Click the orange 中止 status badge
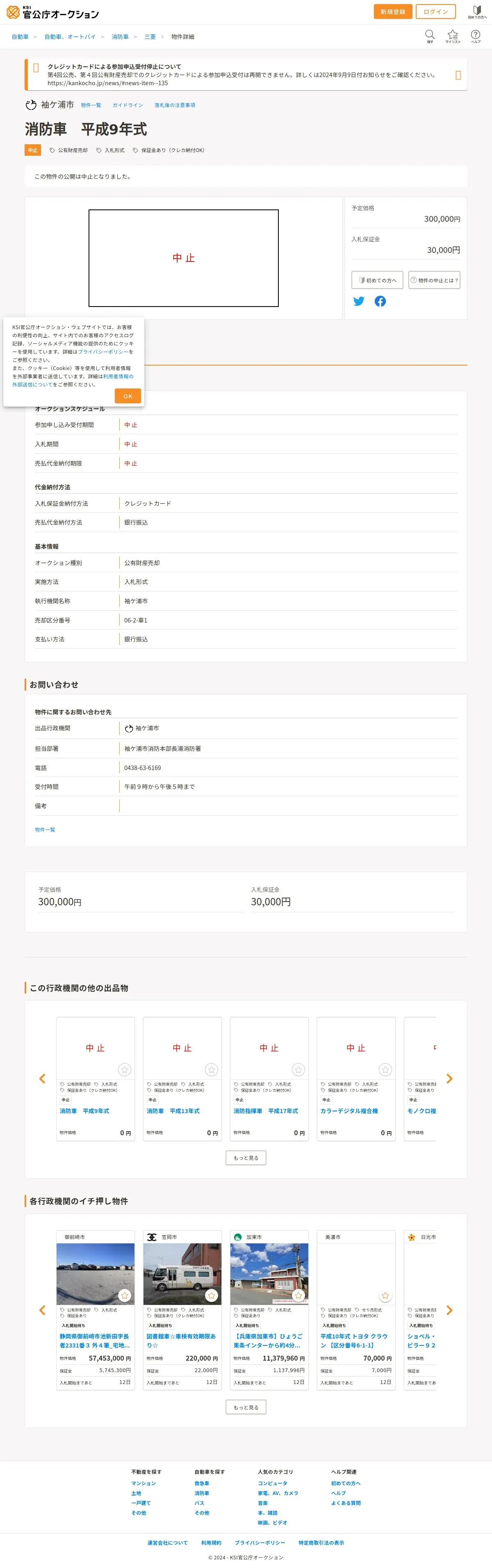Image resolution: width=492 pixels, height=1568 pixels. point(33,150)
